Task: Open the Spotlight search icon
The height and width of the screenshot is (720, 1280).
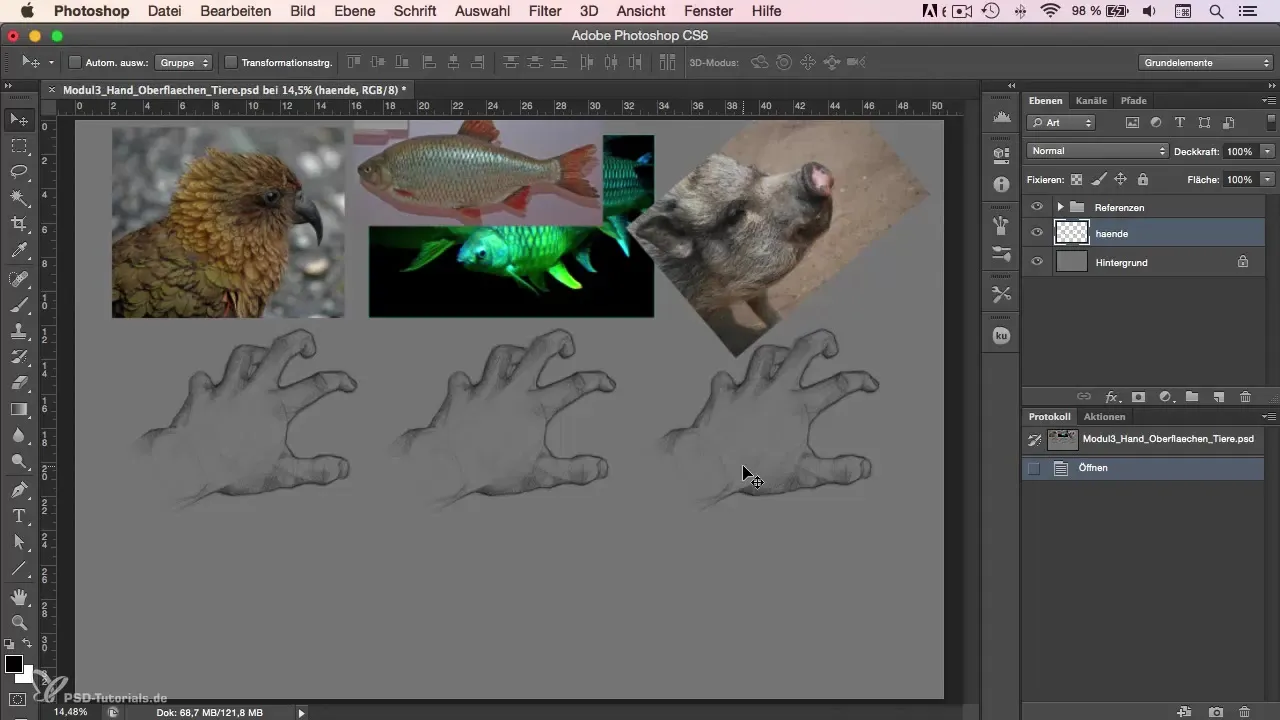Action: pyautogui.click(x=1217, y=12)
